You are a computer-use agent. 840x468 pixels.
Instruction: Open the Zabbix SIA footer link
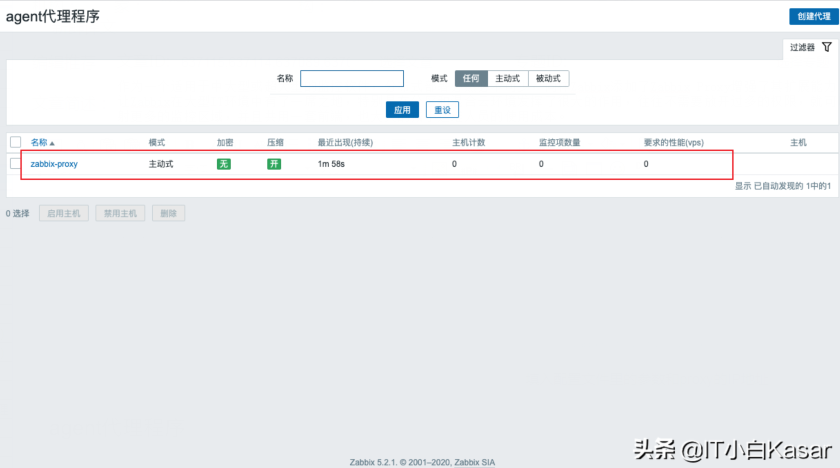pyautogui.click(x=475, y=462)
